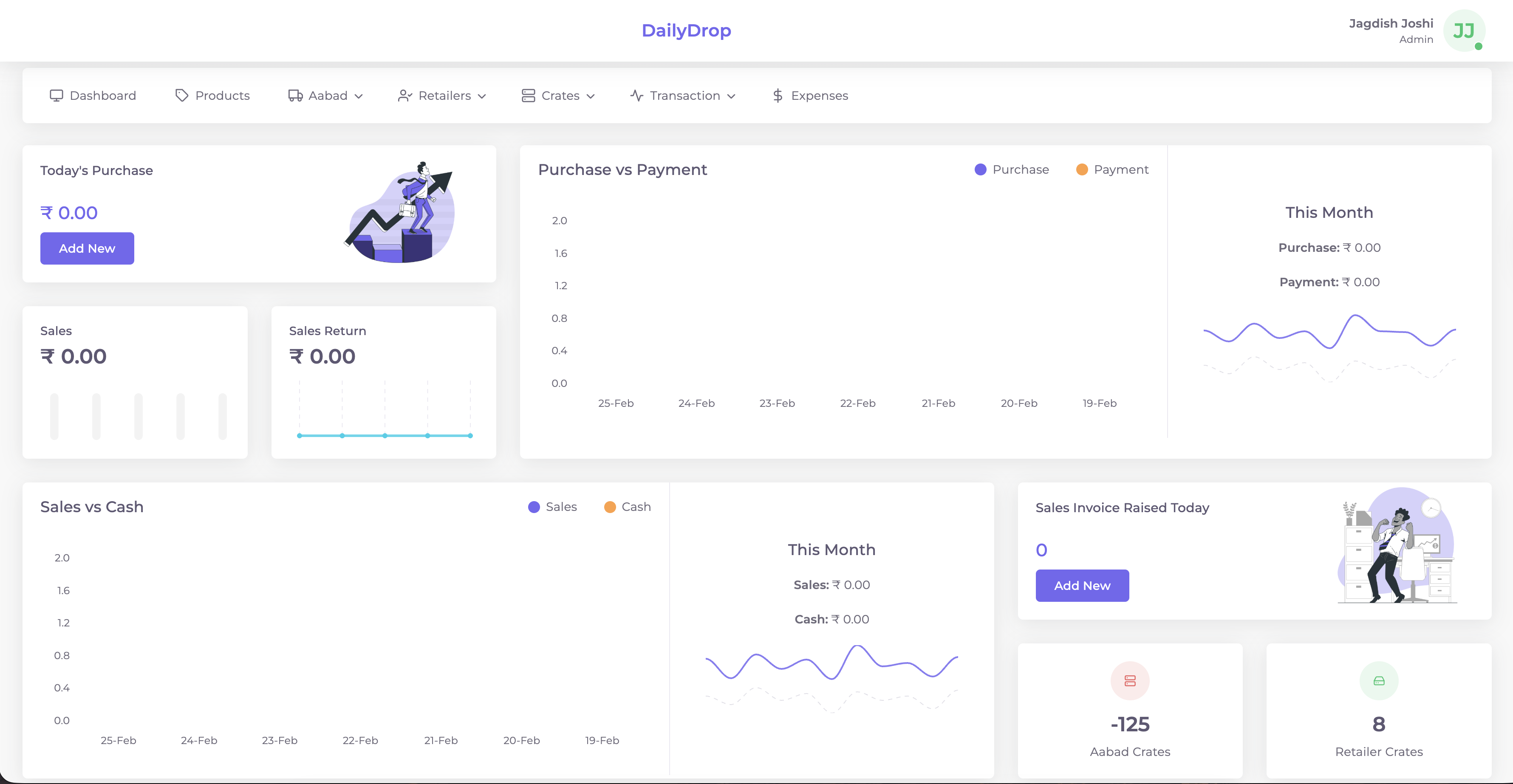Expand the Aabad dropdown chevron
Image resolution: width=1513 pixels, height=784 pixels.
pos(359,96)
